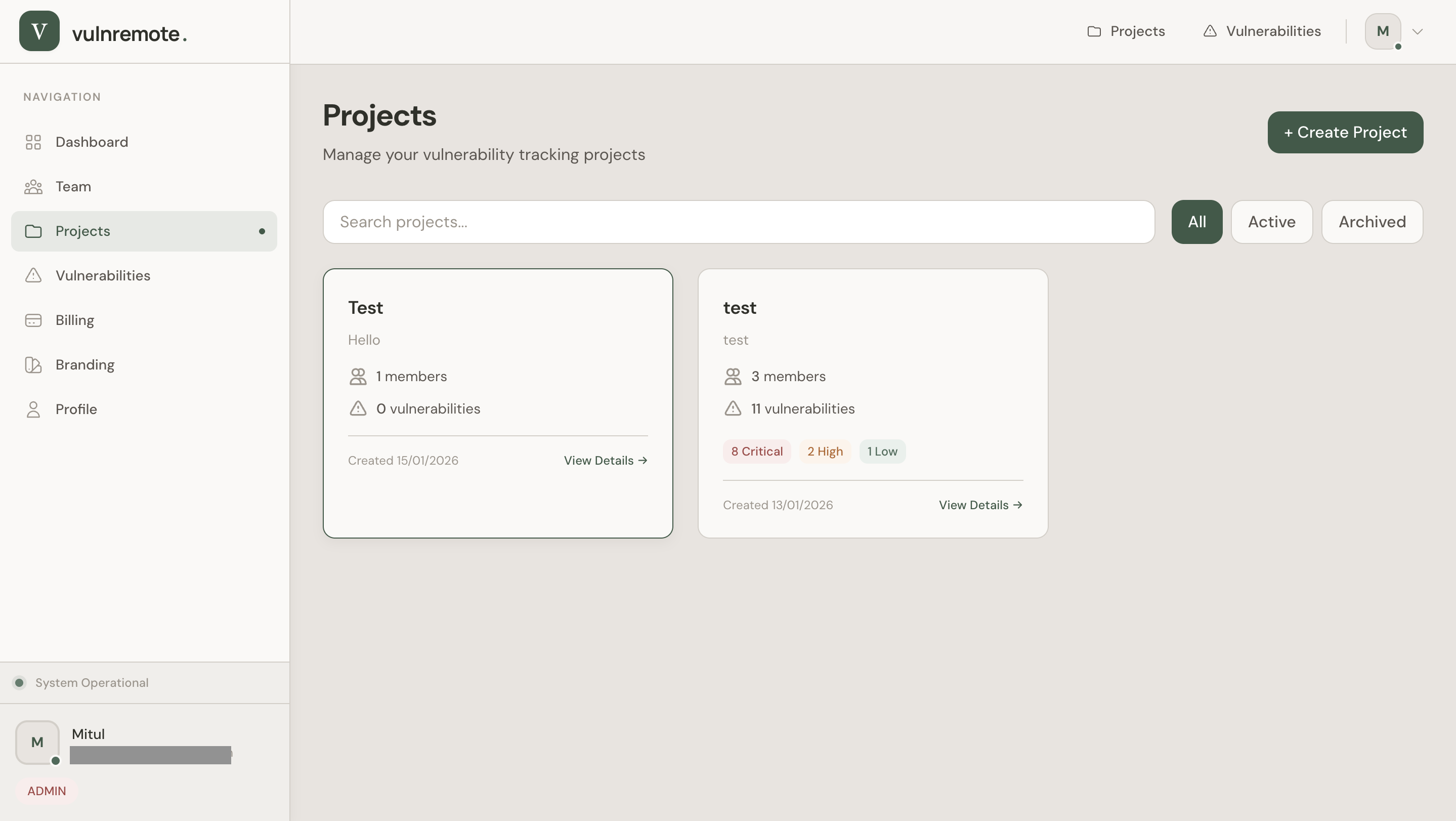Switch to the Archived projects filter
Image resolution: width=1456 pixels, height=821 pixels.
coord(1372,222)
